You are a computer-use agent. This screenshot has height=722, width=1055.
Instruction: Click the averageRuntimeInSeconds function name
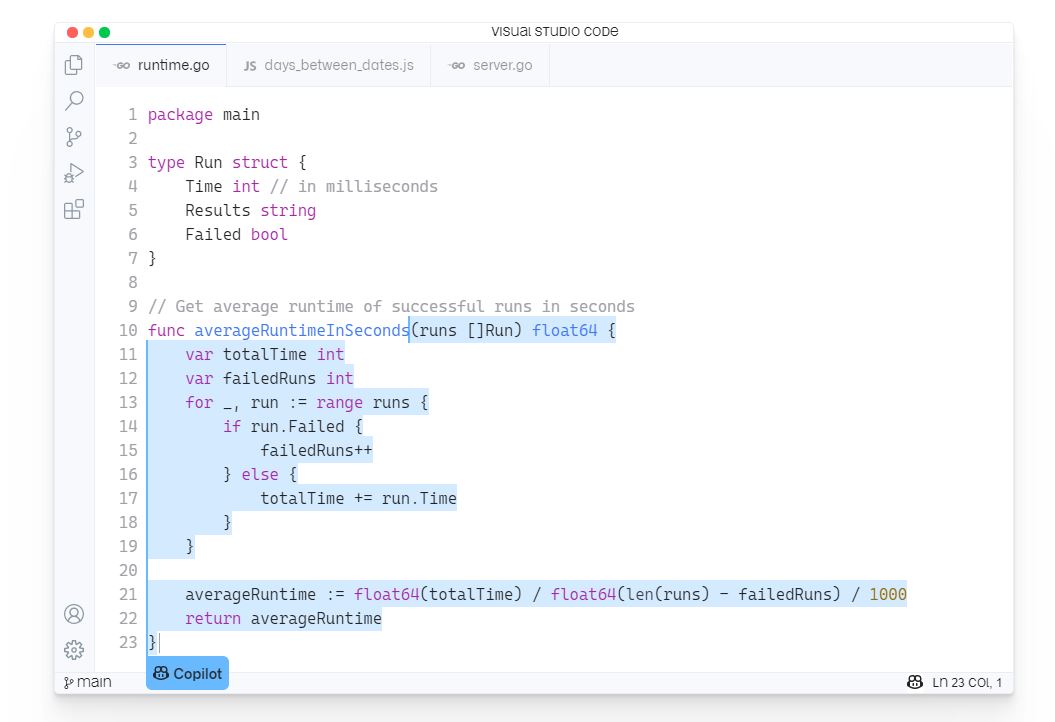coord(301,330)
